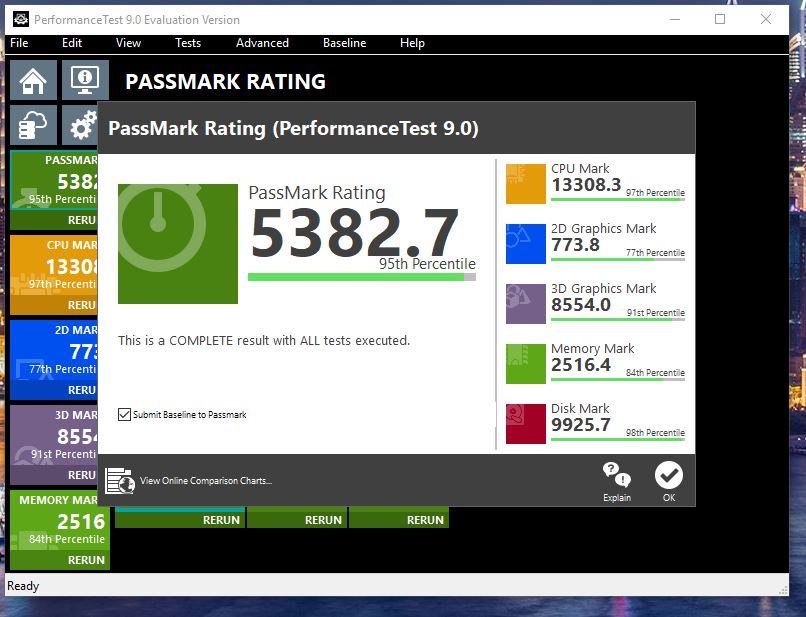Select the red Disk Mark icon
The image size is (806, 617).
click(526, 424)
